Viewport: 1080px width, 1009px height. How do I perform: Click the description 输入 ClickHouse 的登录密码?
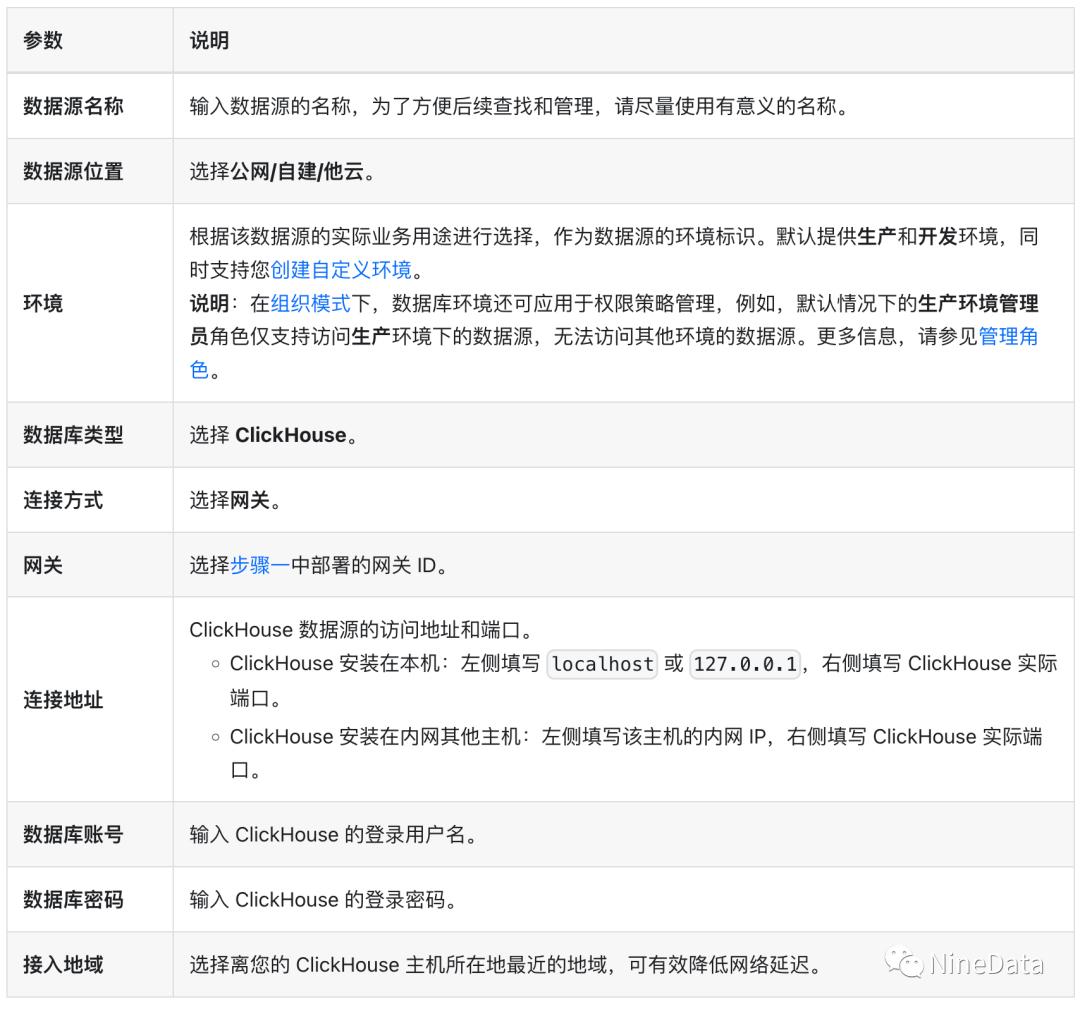pyautogui.click(x=323, y=899)
